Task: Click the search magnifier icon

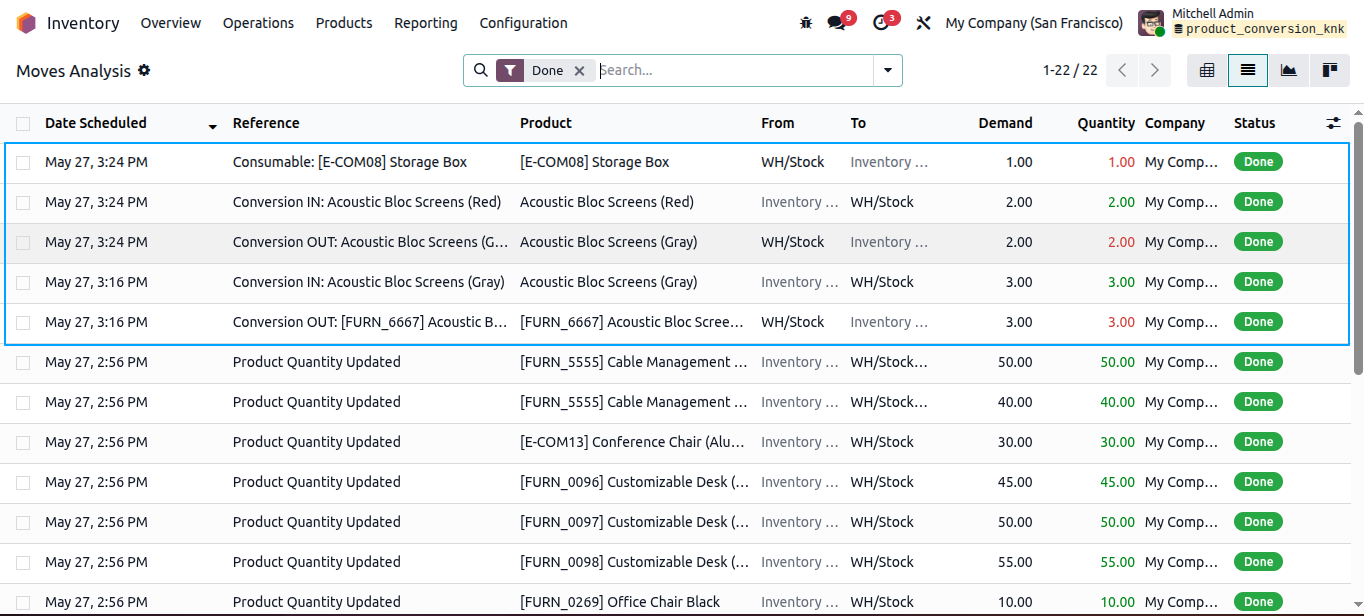Action: coord(480,70)
